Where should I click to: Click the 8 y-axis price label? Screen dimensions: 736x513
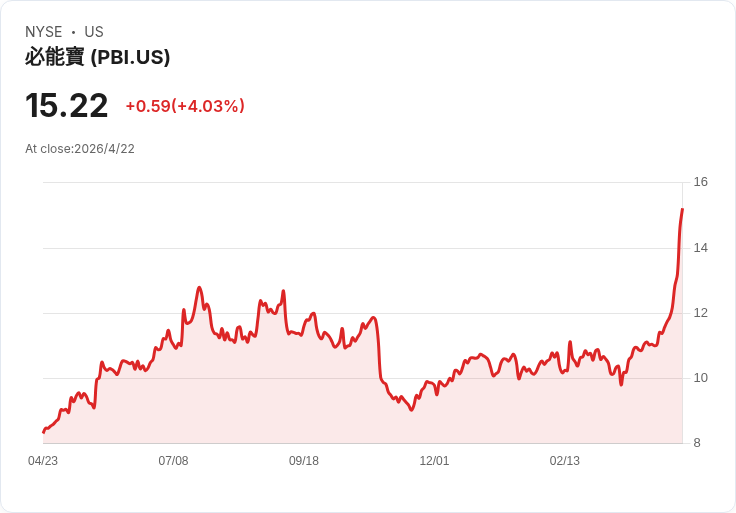pyautogui.click(x=697, y=443)
